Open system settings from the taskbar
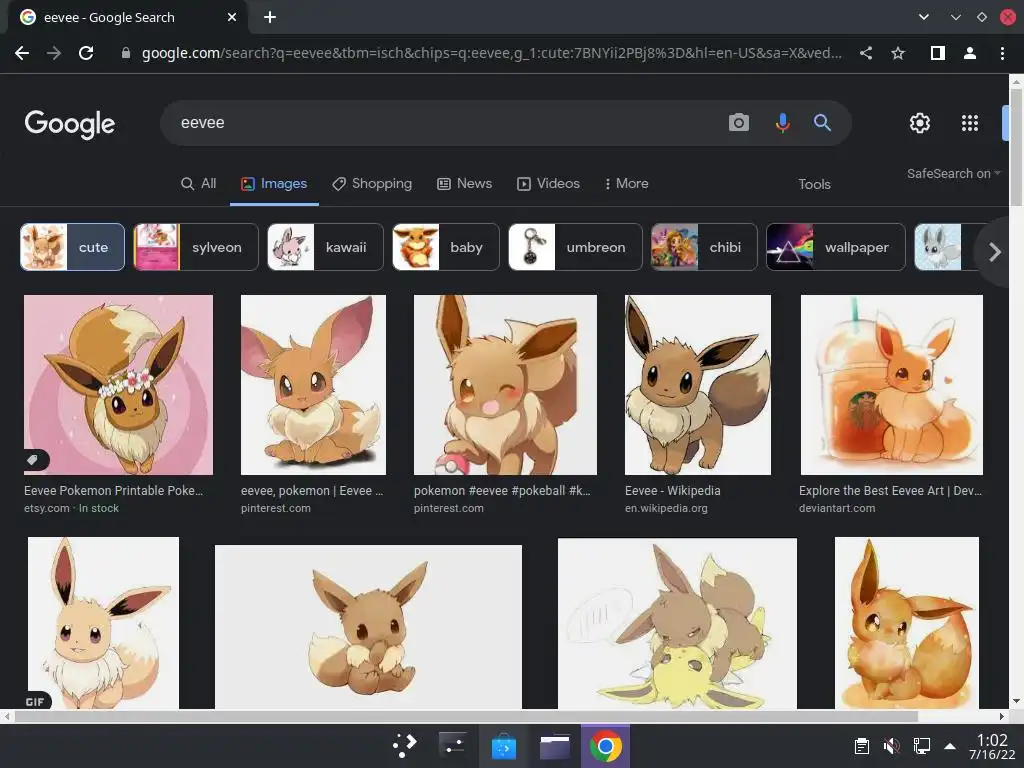 coord(453,745)
